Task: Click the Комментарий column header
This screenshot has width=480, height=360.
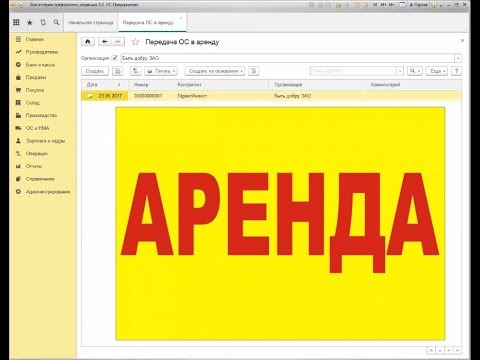Action: click(414, 85)
